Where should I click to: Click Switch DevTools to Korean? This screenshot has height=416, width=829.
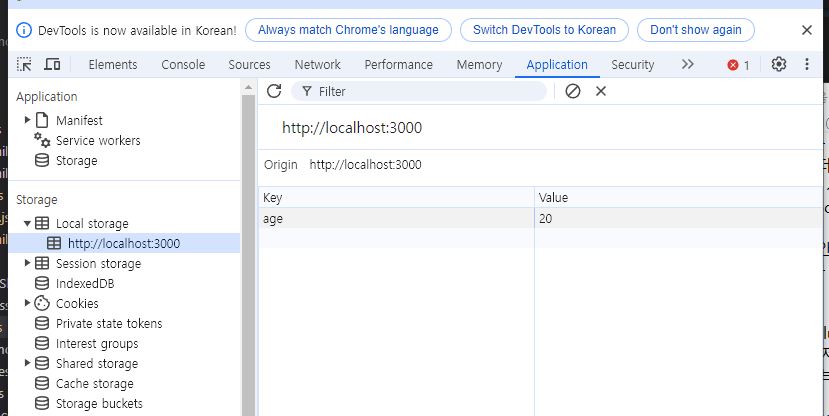click(544, 30)
